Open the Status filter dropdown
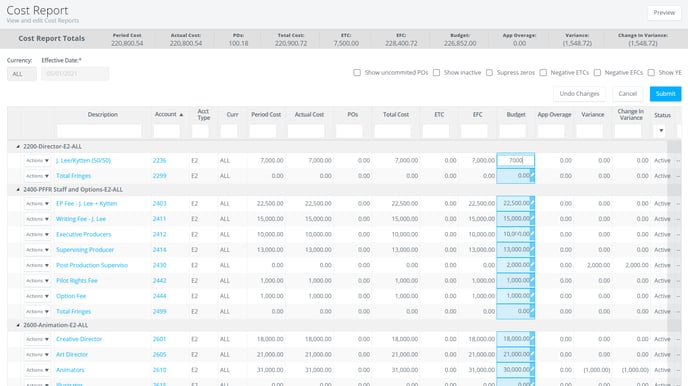The height and width of the screenshot is (386, 688). 661,131
